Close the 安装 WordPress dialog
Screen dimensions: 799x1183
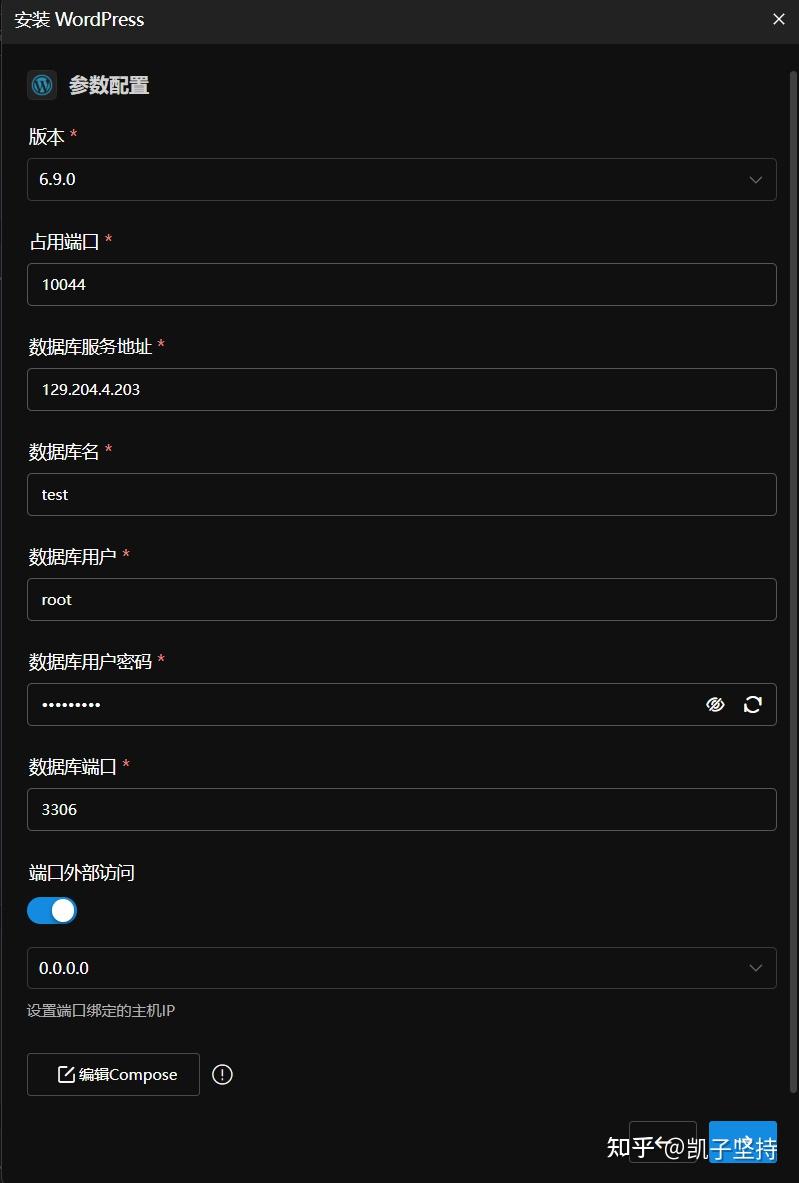tap(778, 19)
